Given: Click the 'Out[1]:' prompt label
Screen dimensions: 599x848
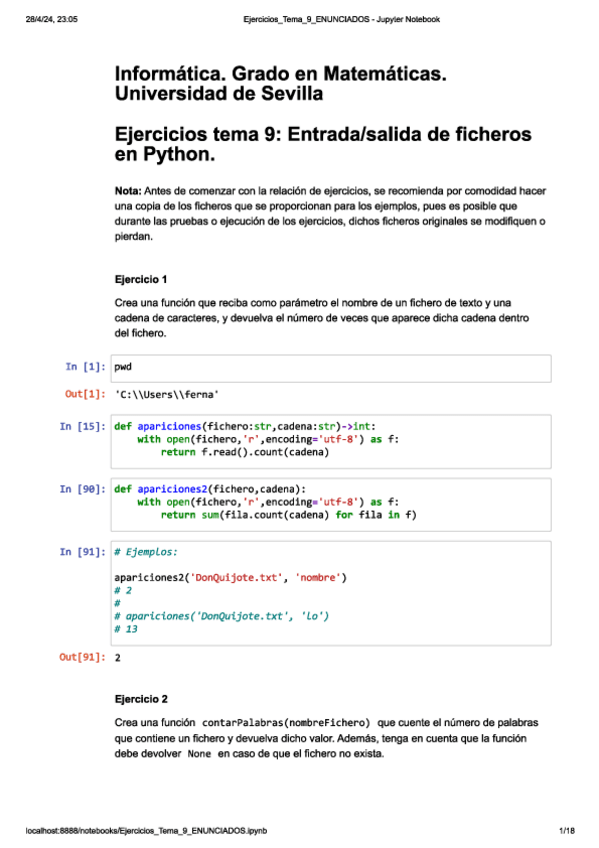Looking at the screenshot, I should tap(85, 394).
